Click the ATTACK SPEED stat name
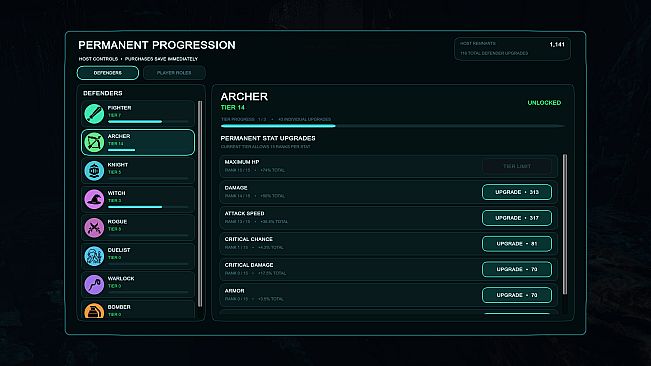Viewport: 651px width, 366px height. [245, 214]
